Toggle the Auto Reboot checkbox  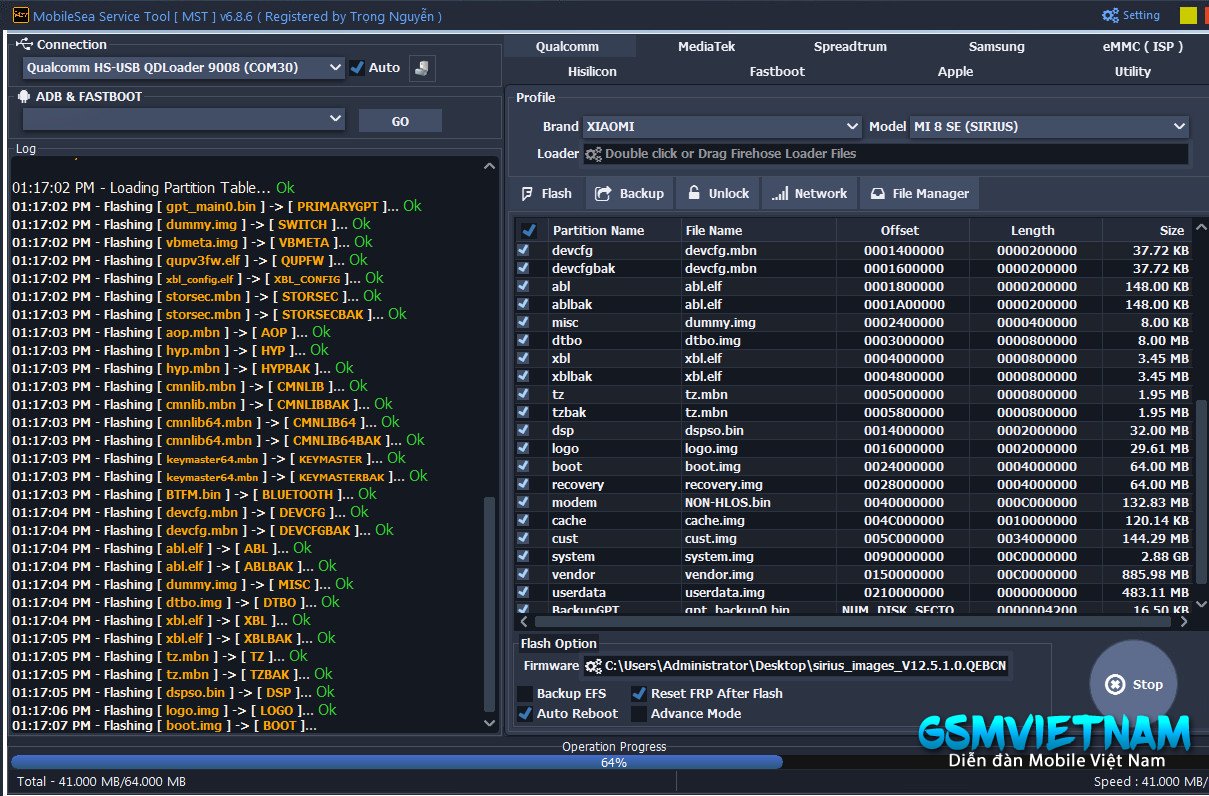525,713
